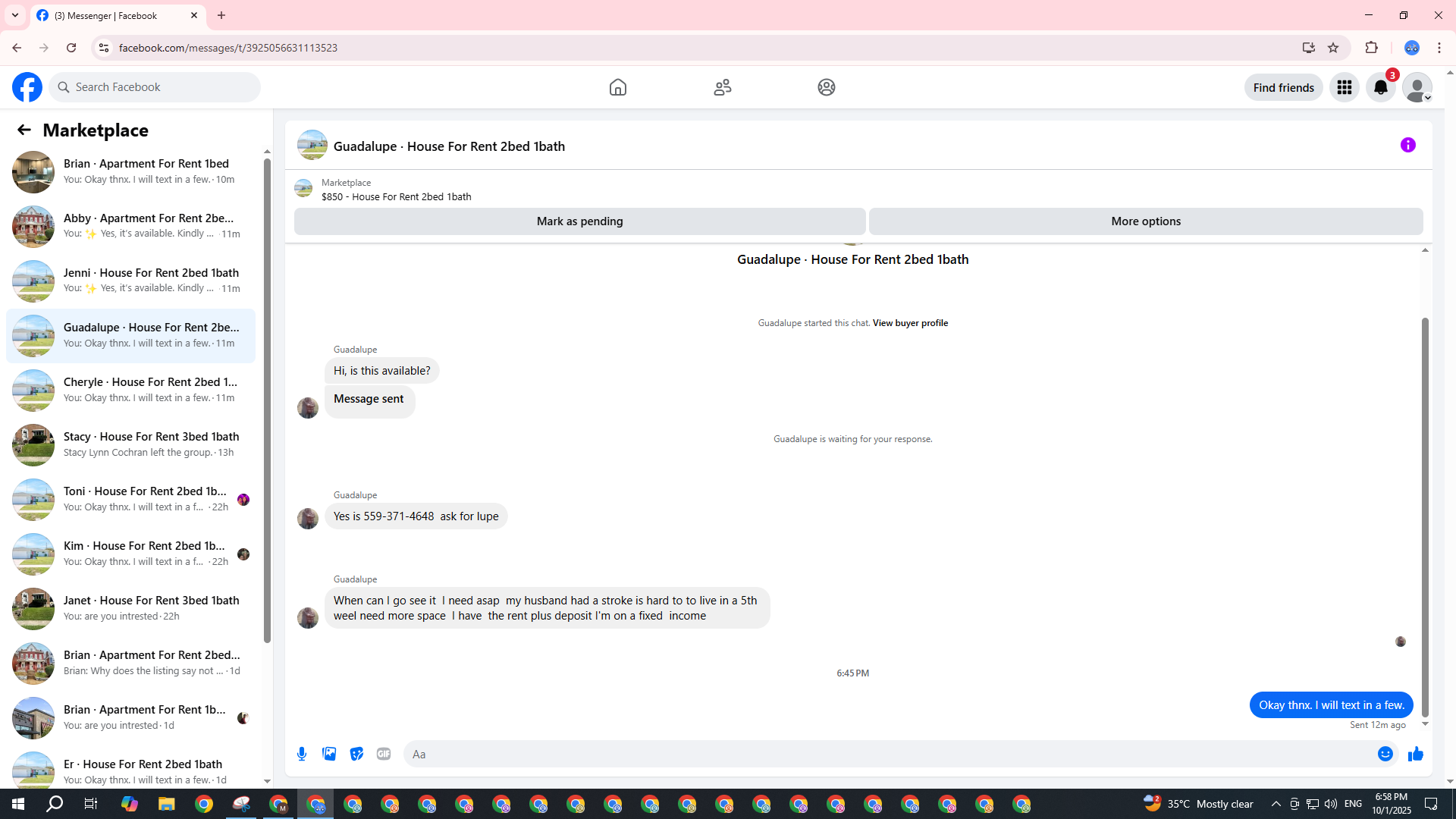Open taskbar clock and calendar

[x=1391, y=804]
